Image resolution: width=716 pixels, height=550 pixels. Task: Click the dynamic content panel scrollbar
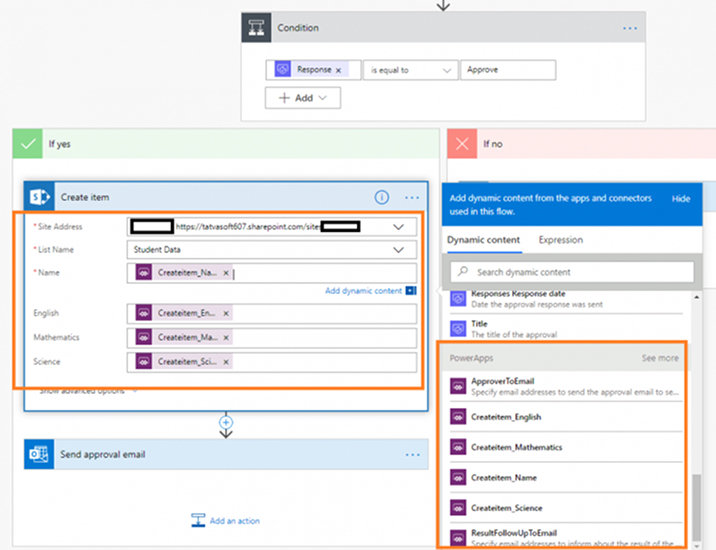696,507
